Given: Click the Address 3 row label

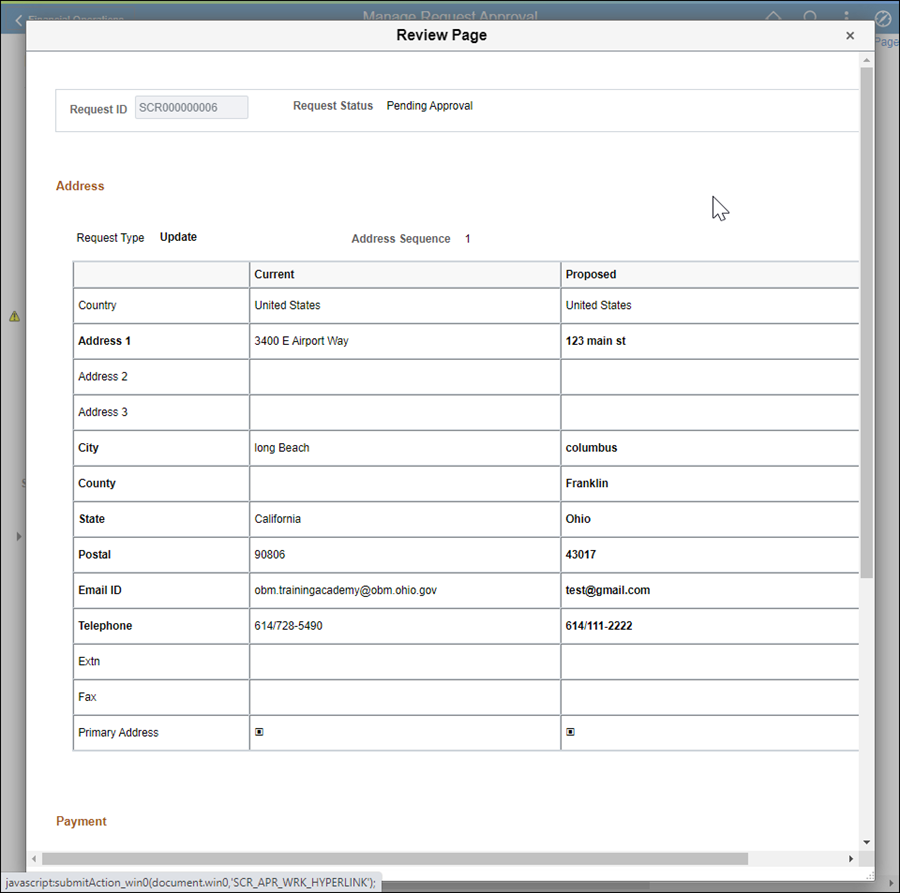Looking at the screenshot, I should tap(103, 412).
